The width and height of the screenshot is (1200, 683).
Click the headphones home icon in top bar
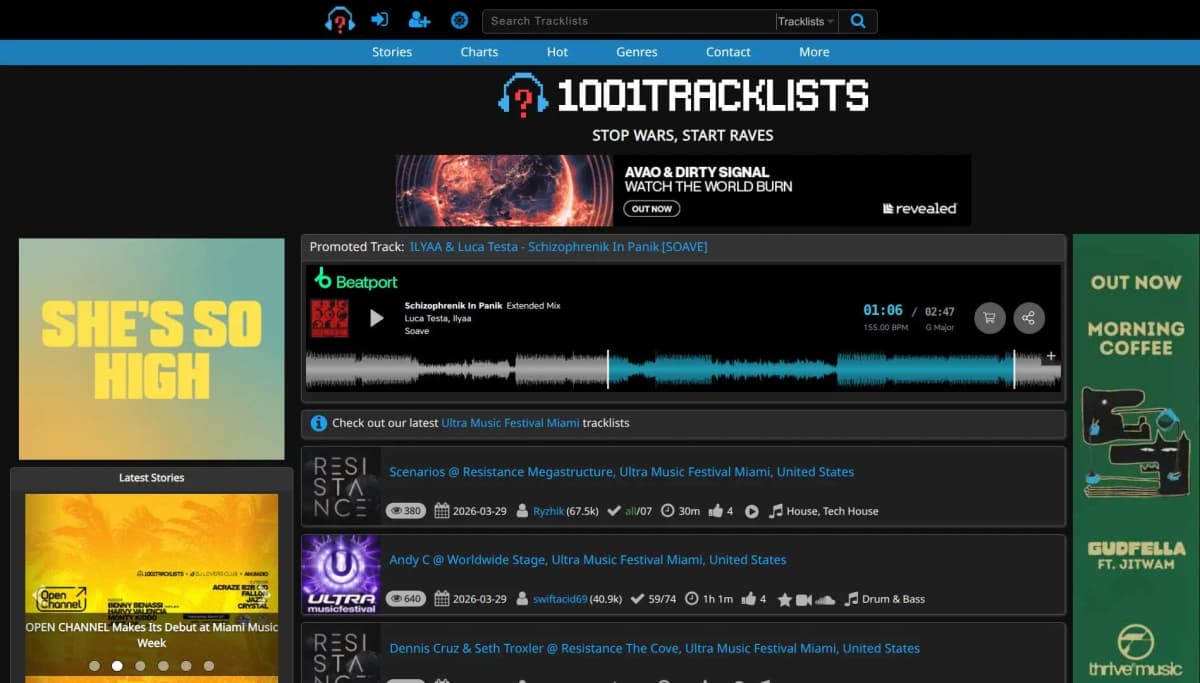click(x=340, y=20)
